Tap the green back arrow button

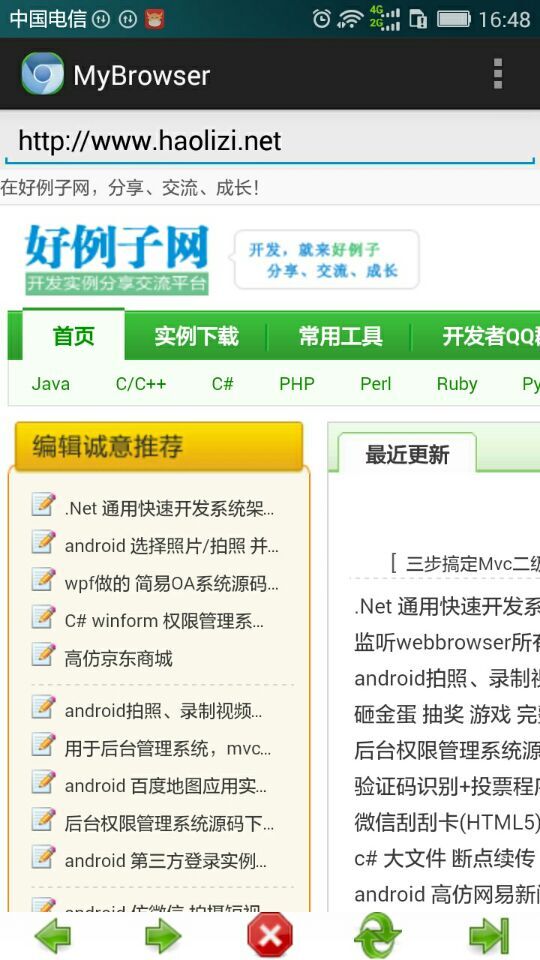(52, 936)
